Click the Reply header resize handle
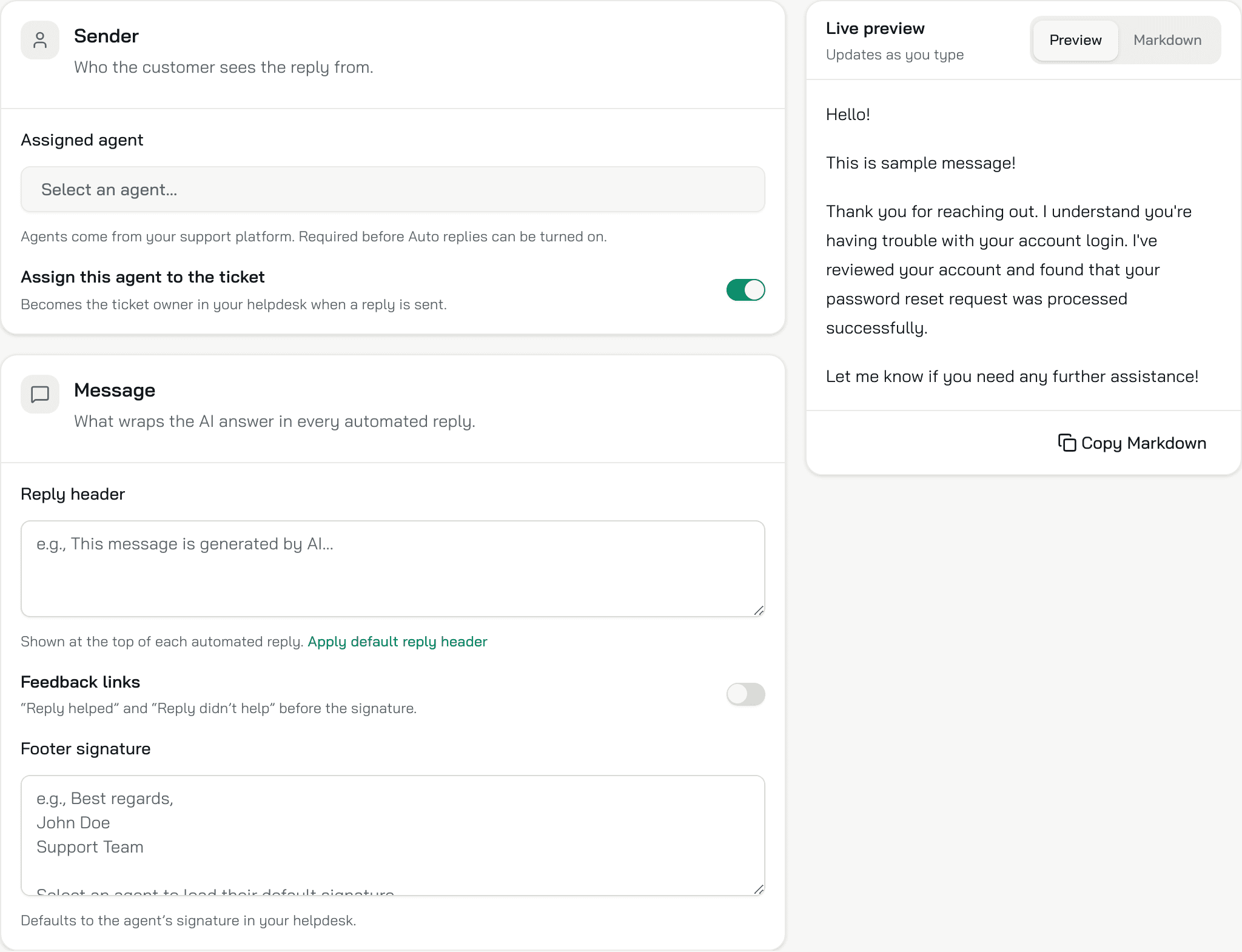The width and height of the screenshot is (1242, 952). click(759, 611)
